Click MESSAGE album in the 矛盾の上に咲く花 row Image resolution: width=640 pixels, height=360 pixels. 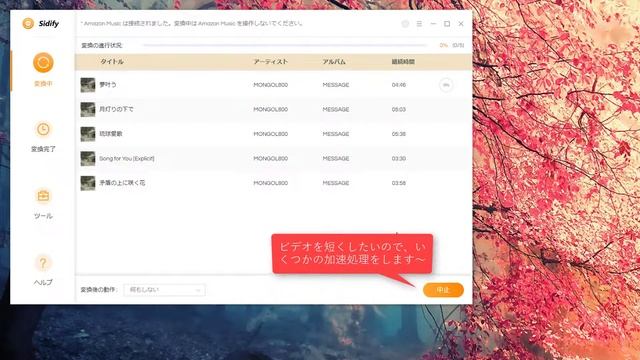coord(336,183)
